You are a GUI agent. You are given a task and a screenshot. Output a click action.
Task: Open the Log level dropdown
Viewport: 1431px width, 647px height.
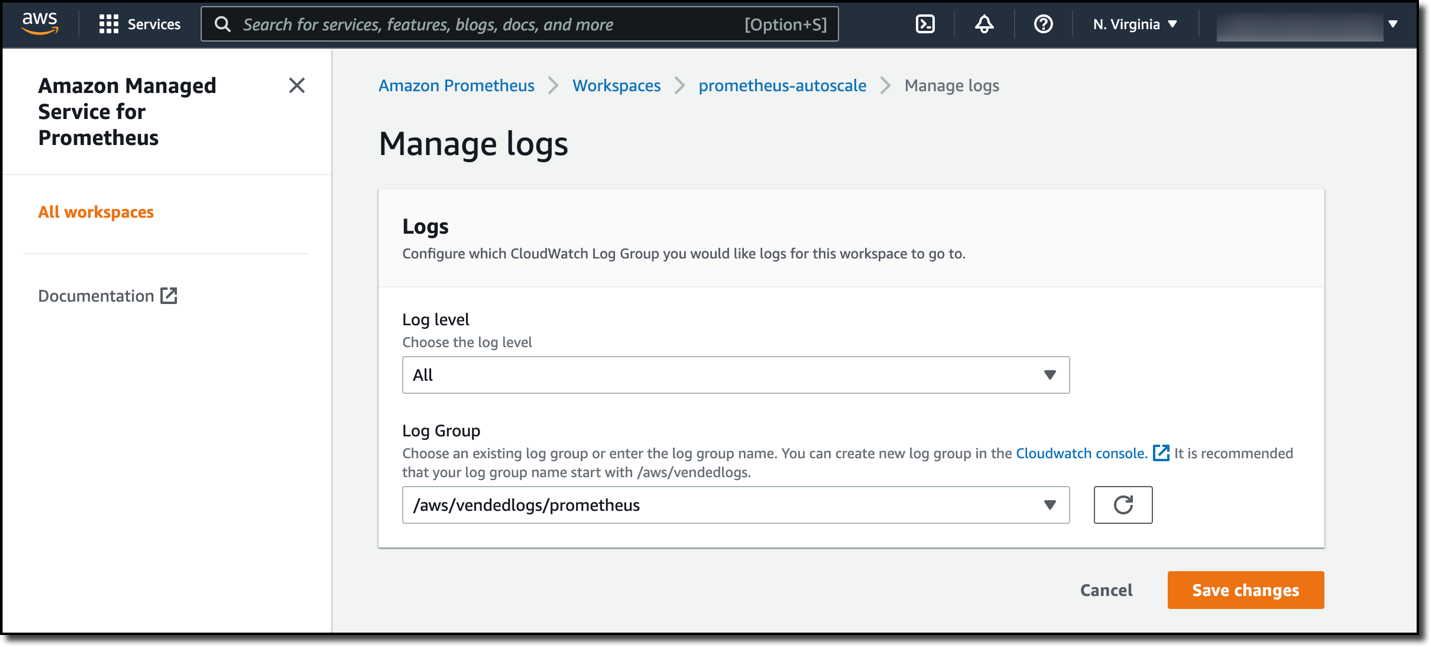click(x=736, y=375)
